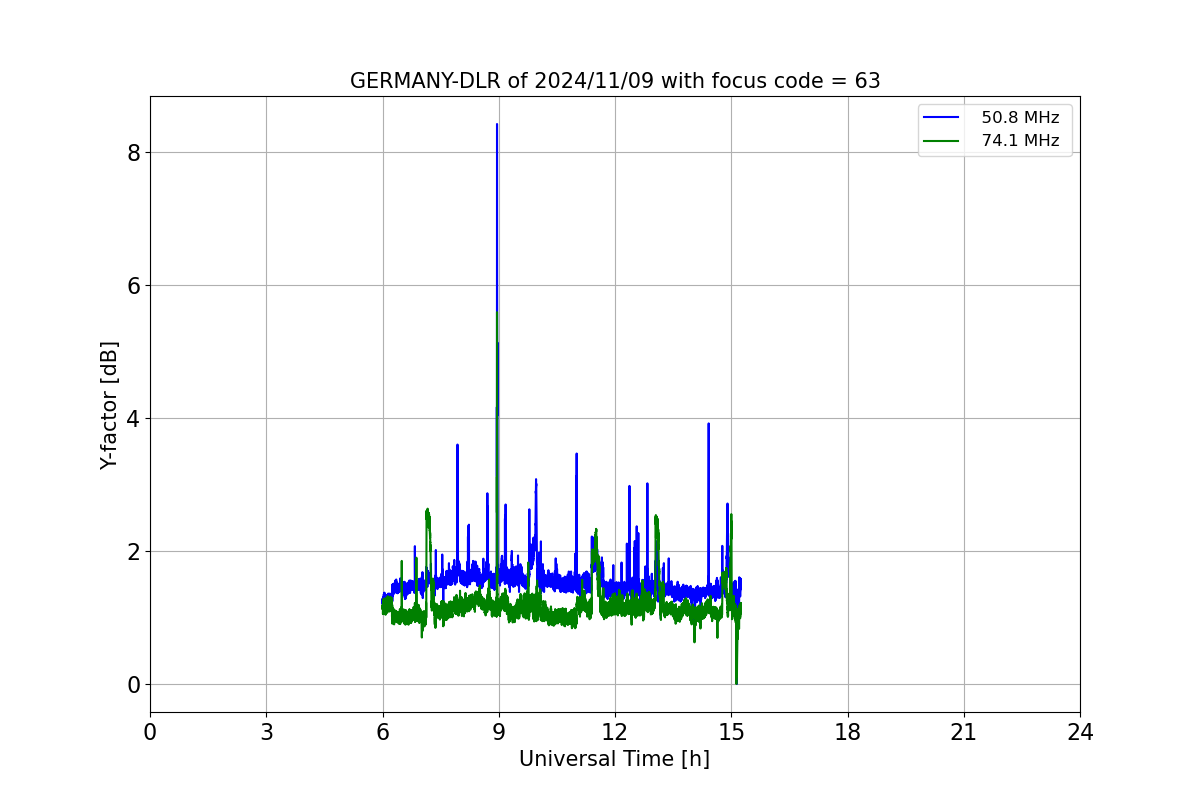Select the 74.1 MHz legend label
Image resolution: width=1200 pixels, height=800 pixels.
tap(1020, 141)
